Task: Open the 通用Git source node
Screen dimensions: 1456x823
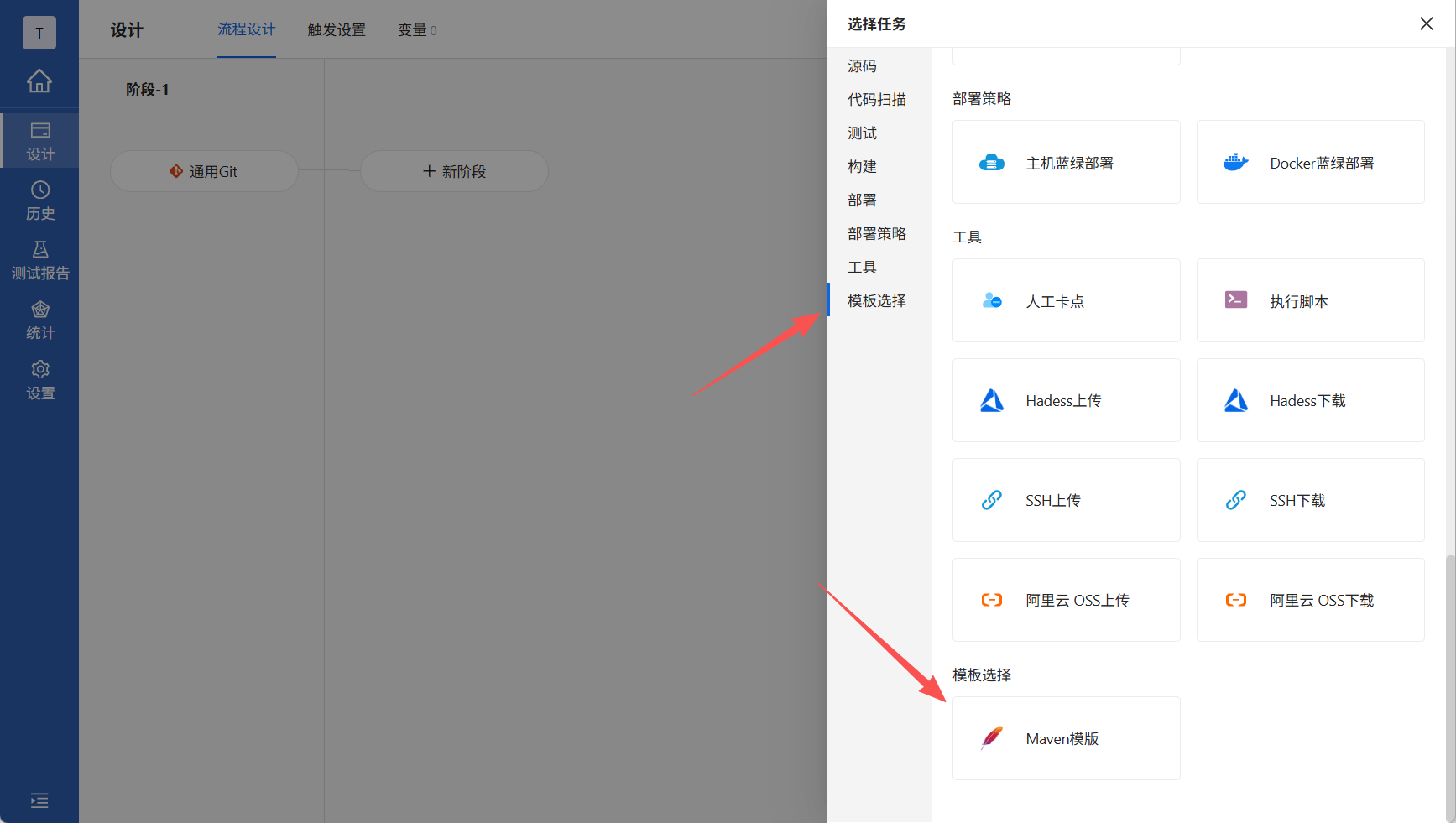Action: pyautogui.click(x=203, y=170)
